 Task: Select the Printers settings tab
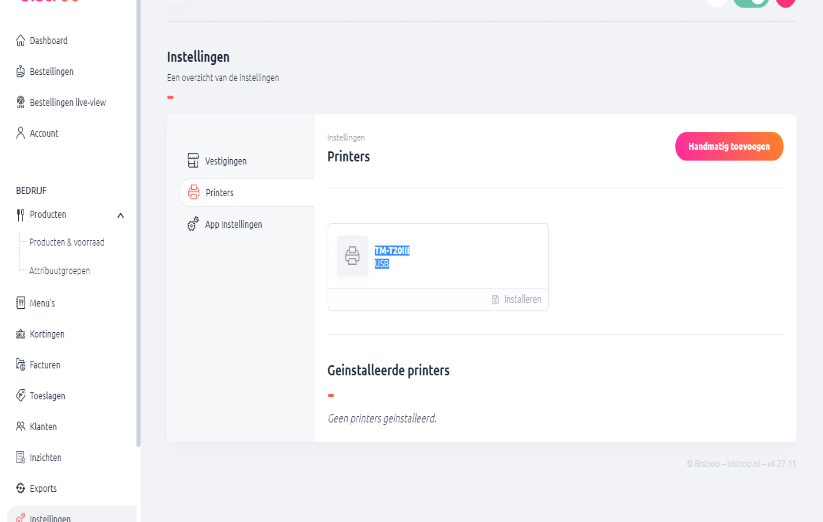pos(219,192)
